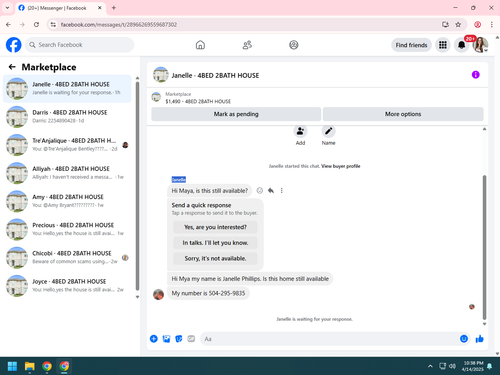Open Chicobi - 4BED 2BATH HOUSE chat

(67, 257)
